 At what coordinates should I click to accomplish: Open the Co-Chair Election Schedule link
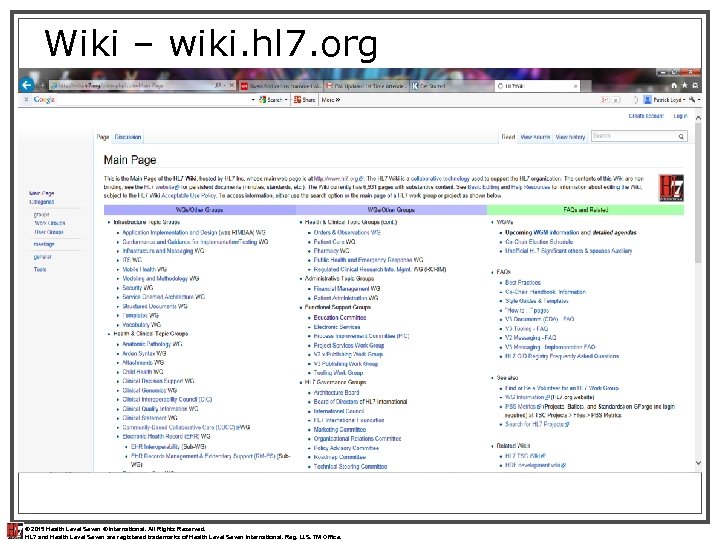(539, 242)
